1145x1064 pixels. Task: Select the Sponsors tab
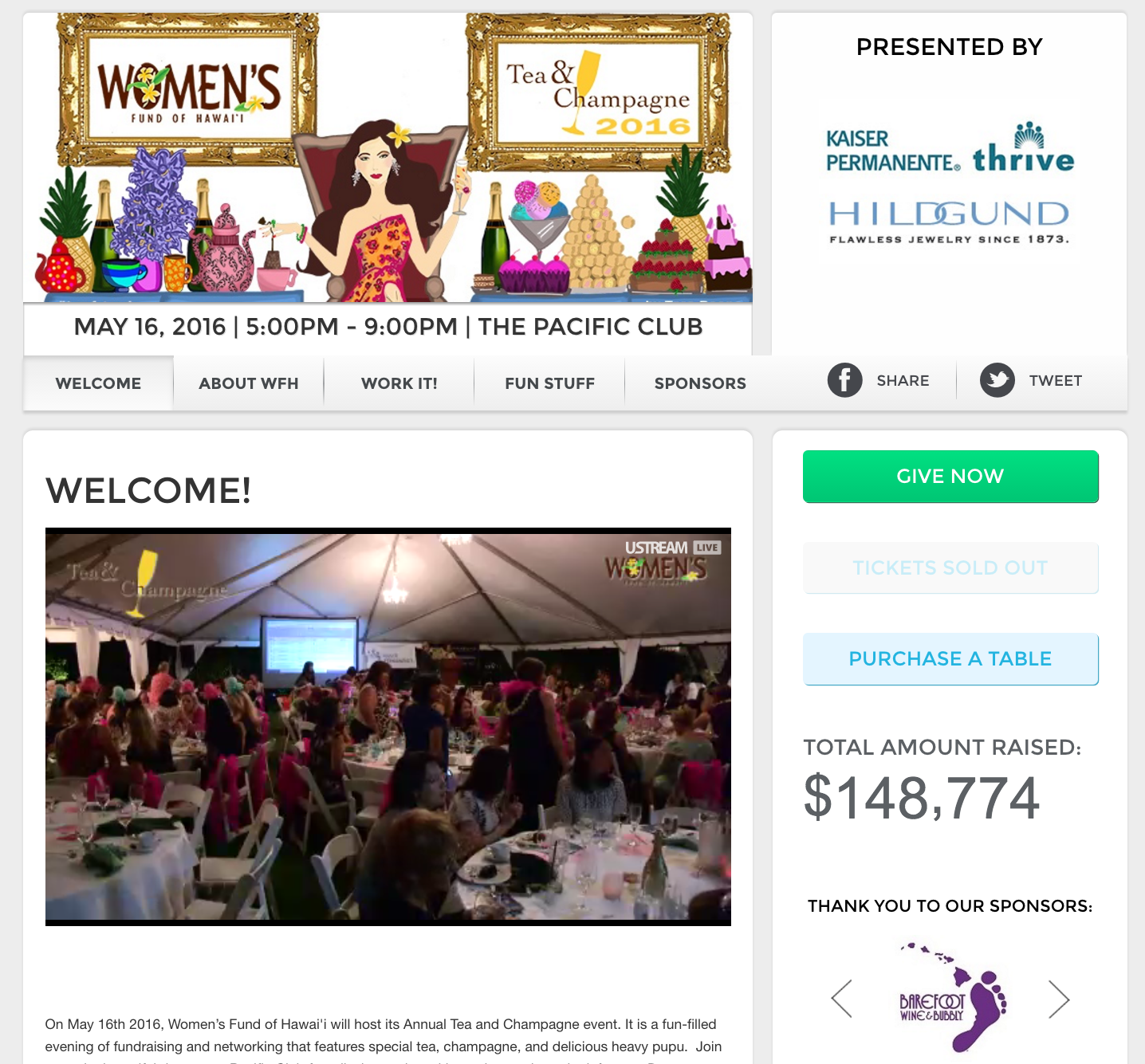[700, 383]
